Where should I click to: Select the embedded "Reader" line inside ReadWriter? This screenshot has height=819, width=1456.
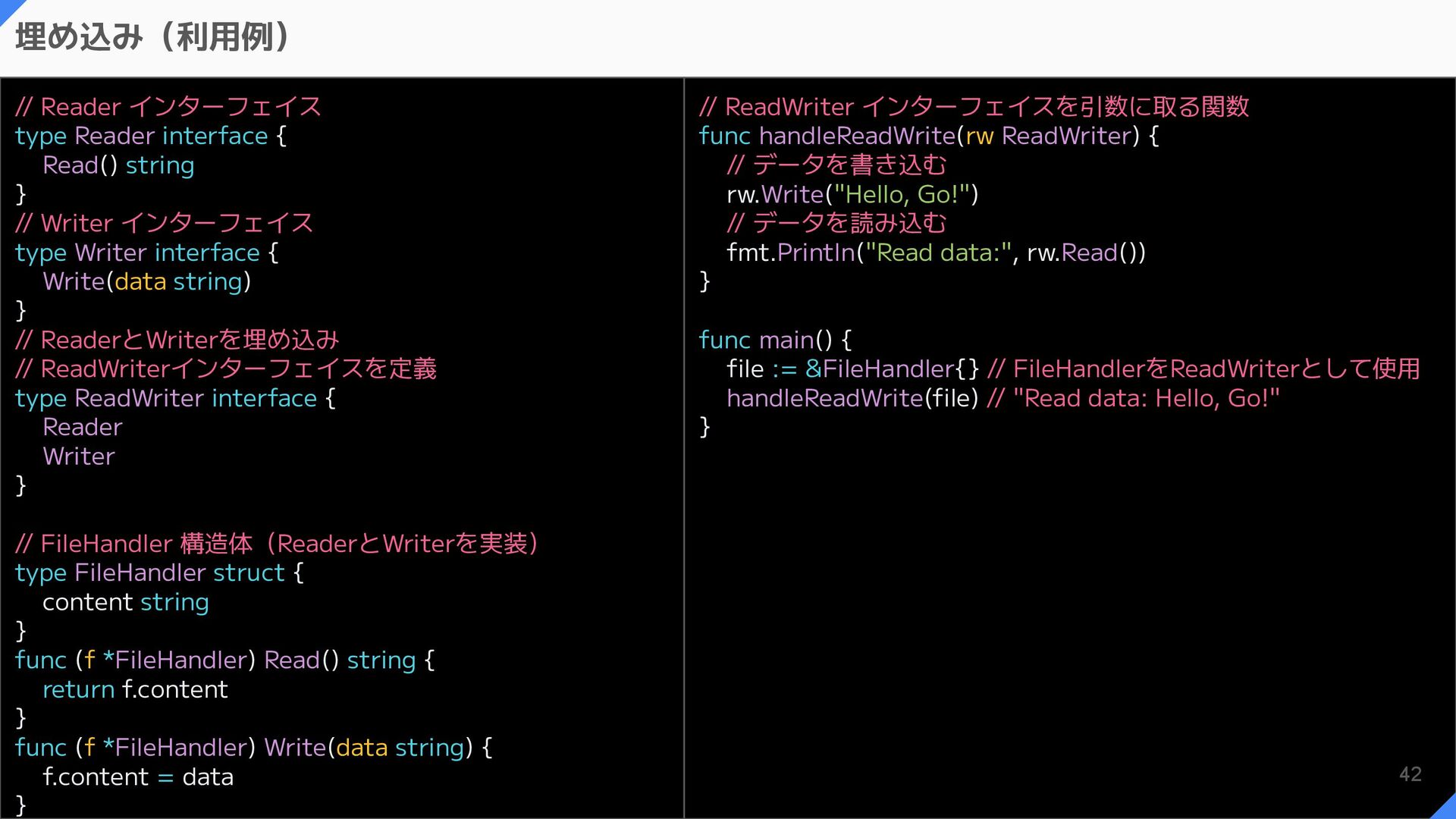pos(82,428)
